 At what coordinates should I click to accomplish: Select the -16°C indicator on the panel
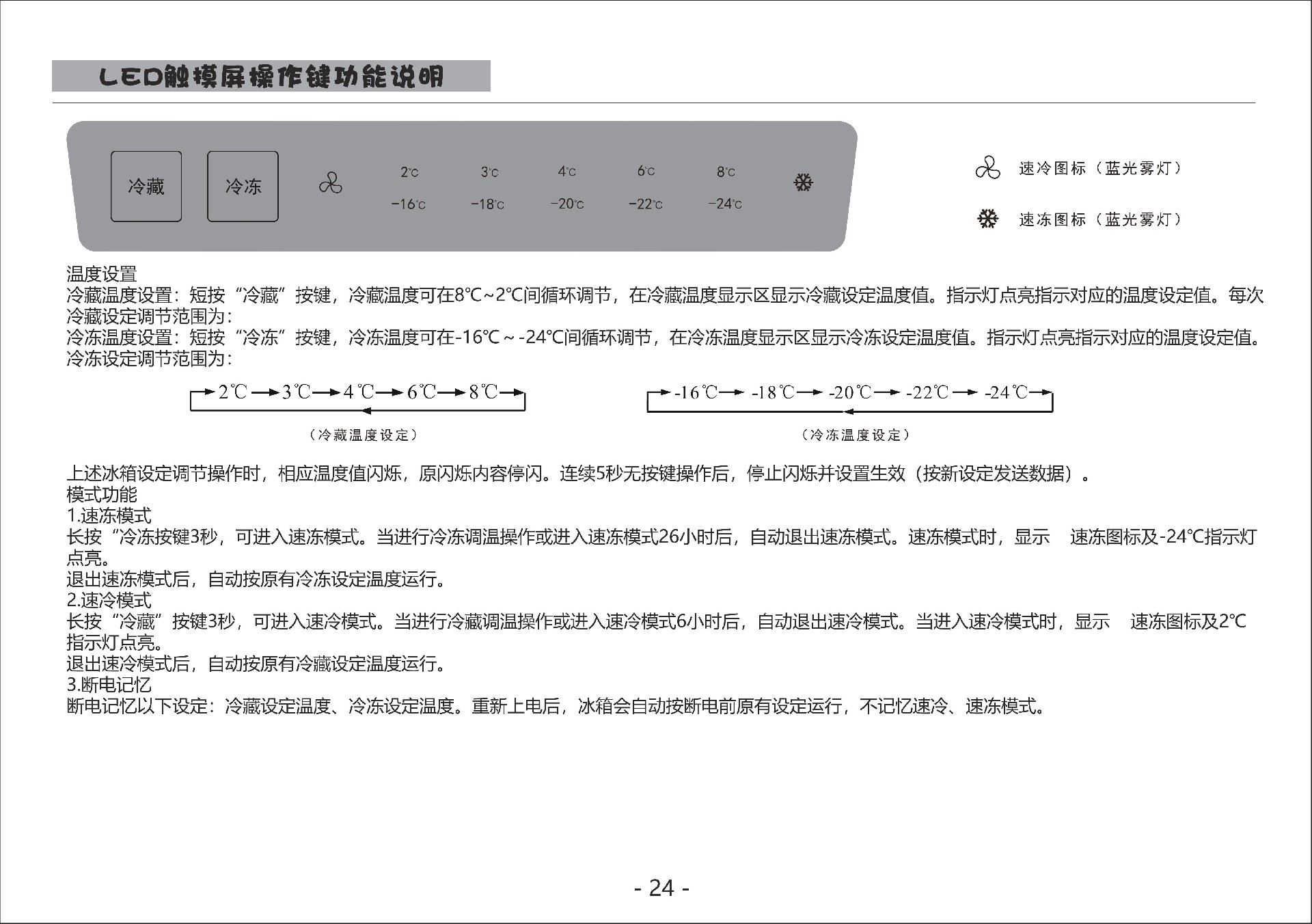408,204
